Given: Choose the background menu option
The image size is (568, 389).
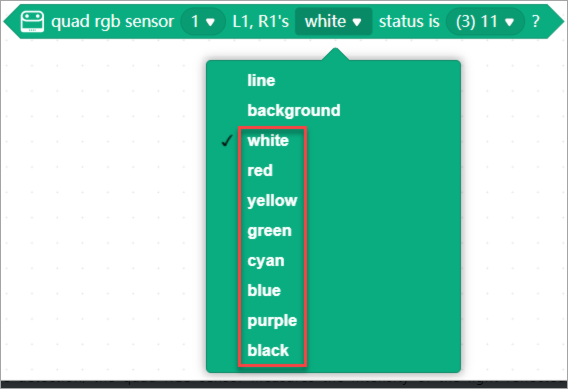Looking at the screenshot, I should click(x=294, y=110).
